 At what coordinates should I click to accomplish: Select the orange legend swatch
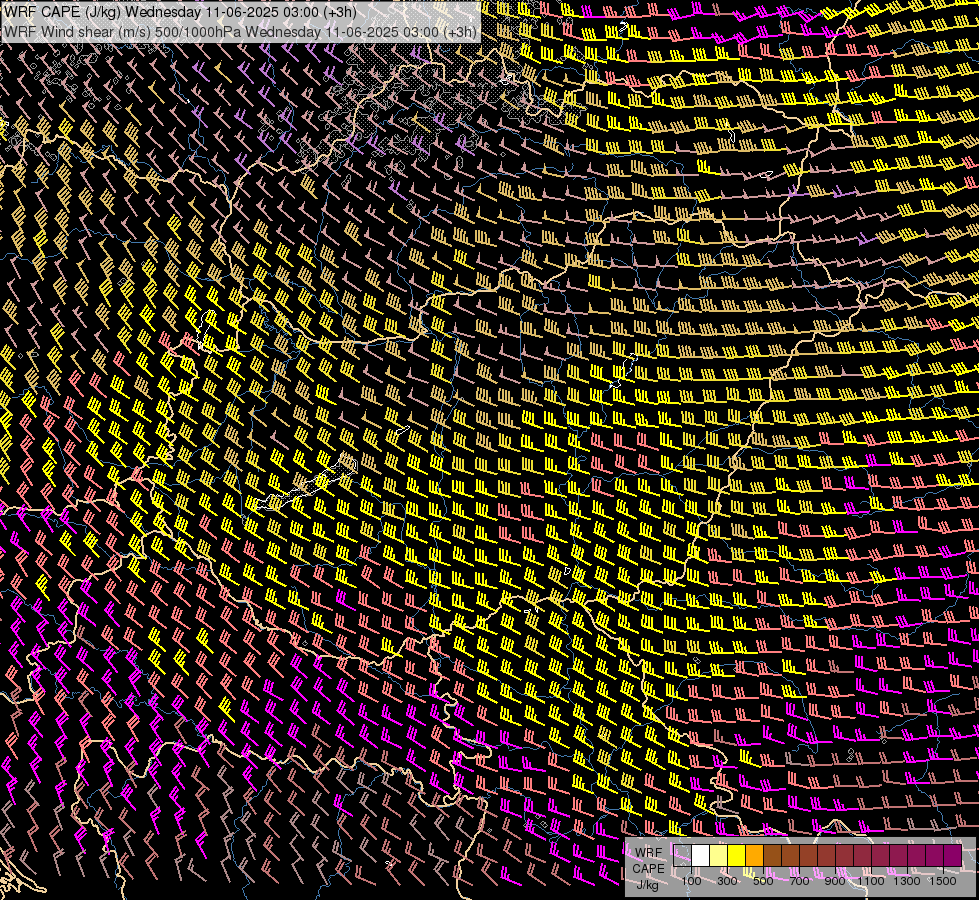(x=754, y=856)
